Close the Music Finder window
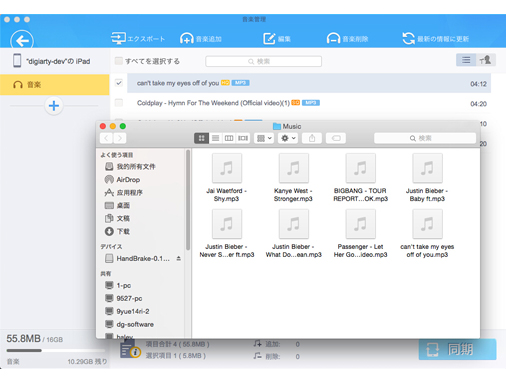Image resolution: width=506 pixels, height=377 pixels. [x=103, y=126]
